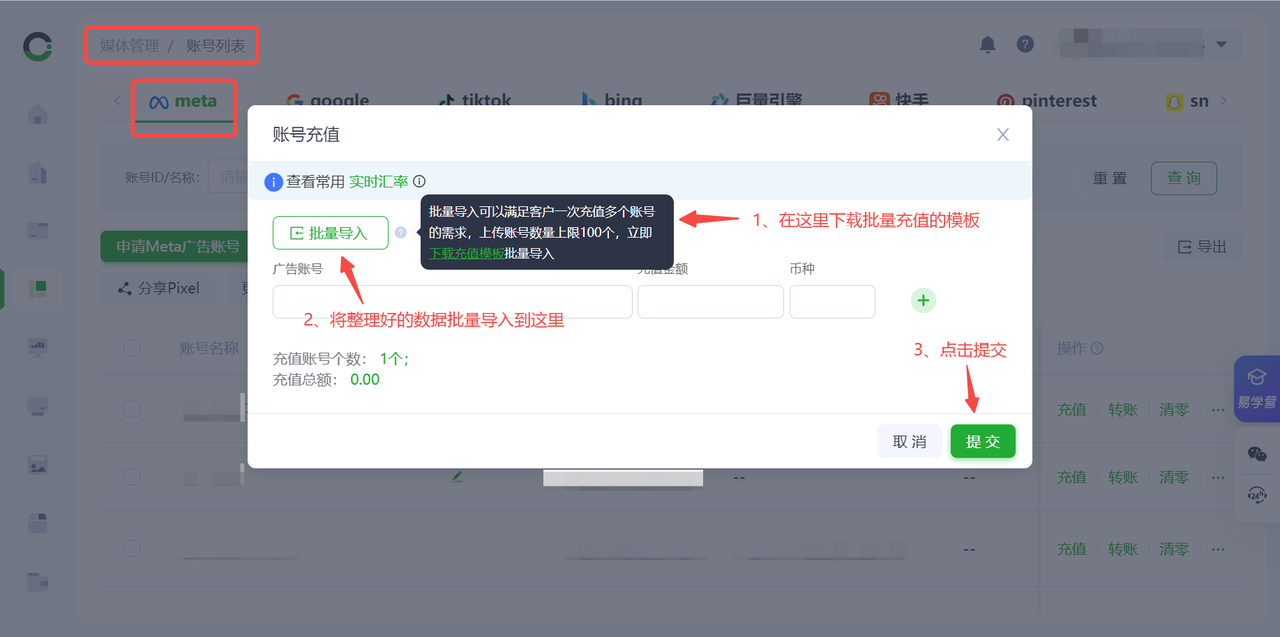Toggle the select-all checkbox in table header
1280x637 pixels.
click(x=132, y=348)
